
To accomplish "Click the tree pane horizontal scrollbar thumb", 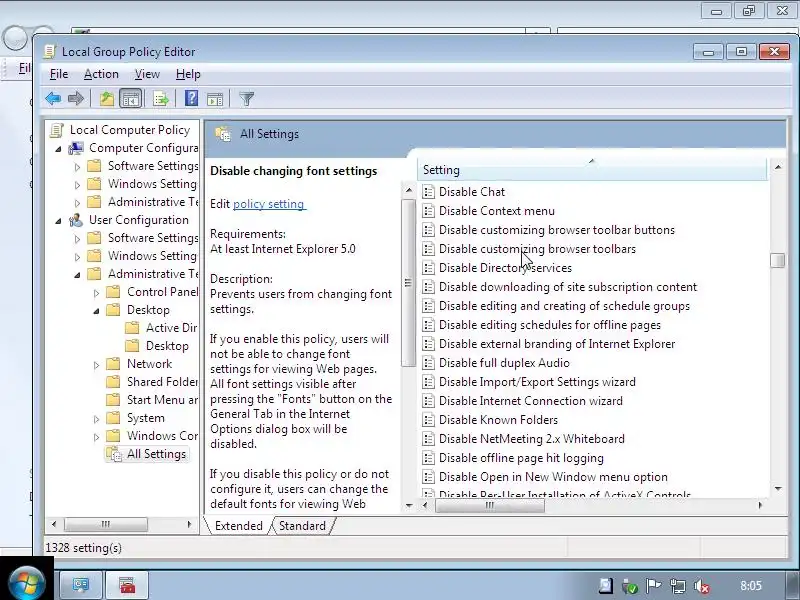I will pyautogui.click(x=106, y=524).
